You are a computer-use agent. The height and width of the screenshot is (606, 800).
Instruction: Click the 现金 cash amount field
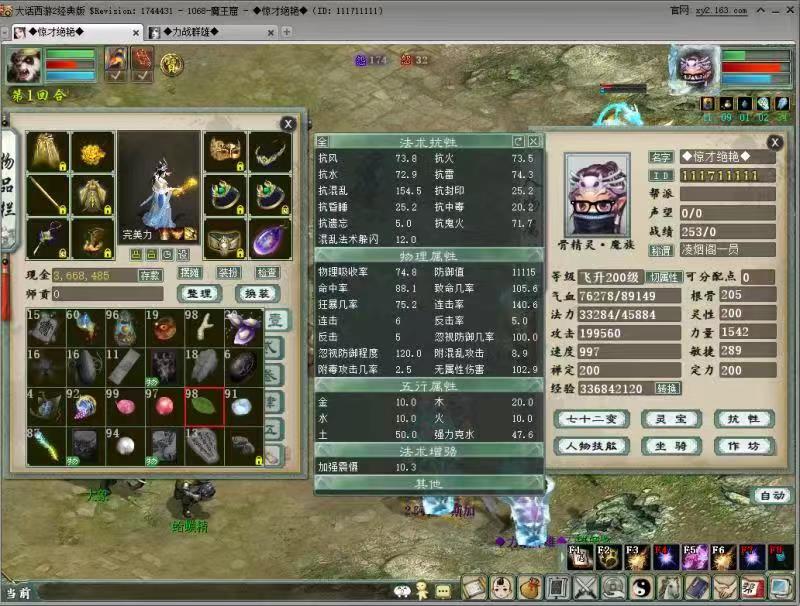click(x=94, y=276)
